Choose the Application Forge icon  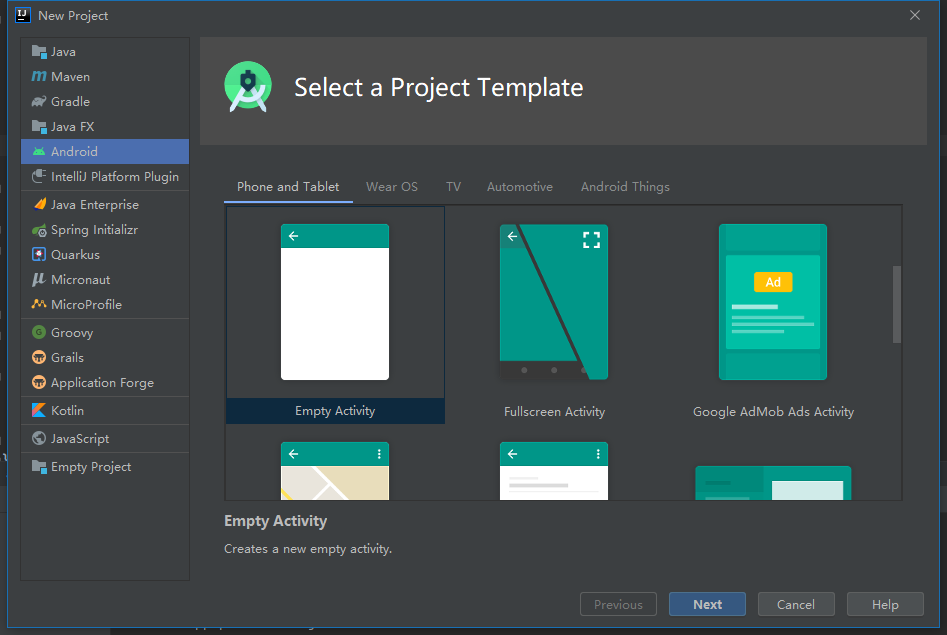coord(39,382)
